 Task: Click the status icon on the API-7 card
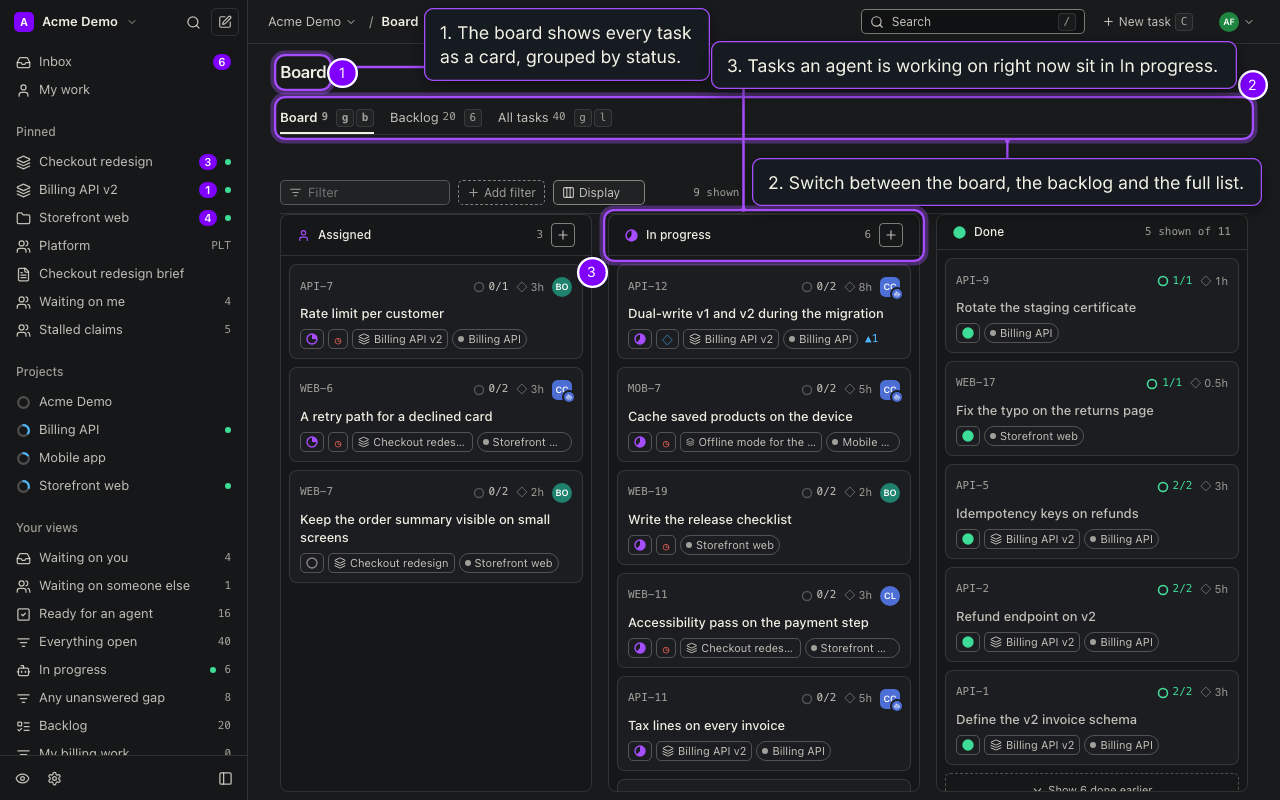point(312,339)
